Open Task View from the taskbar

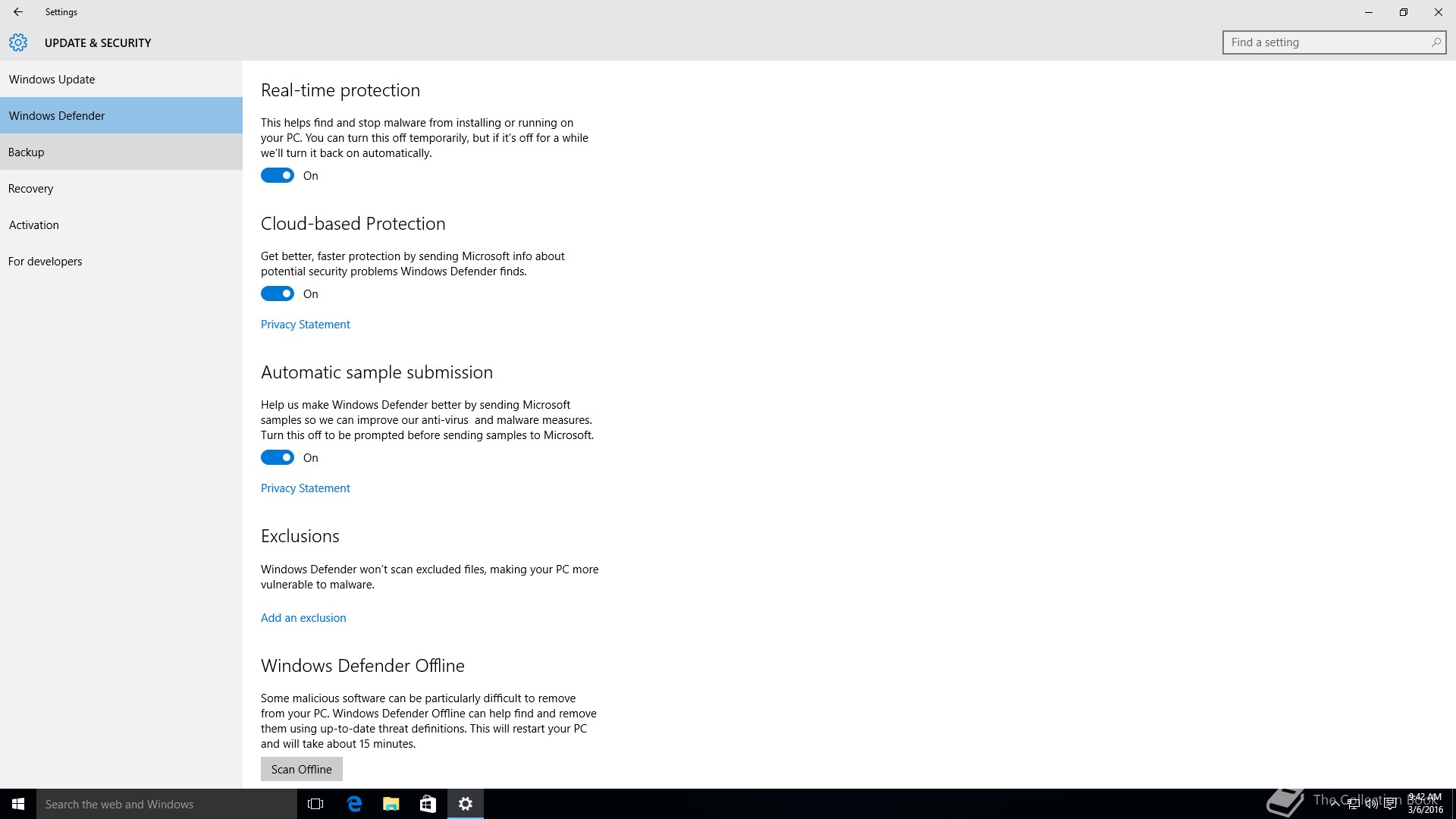pos(315,804)
